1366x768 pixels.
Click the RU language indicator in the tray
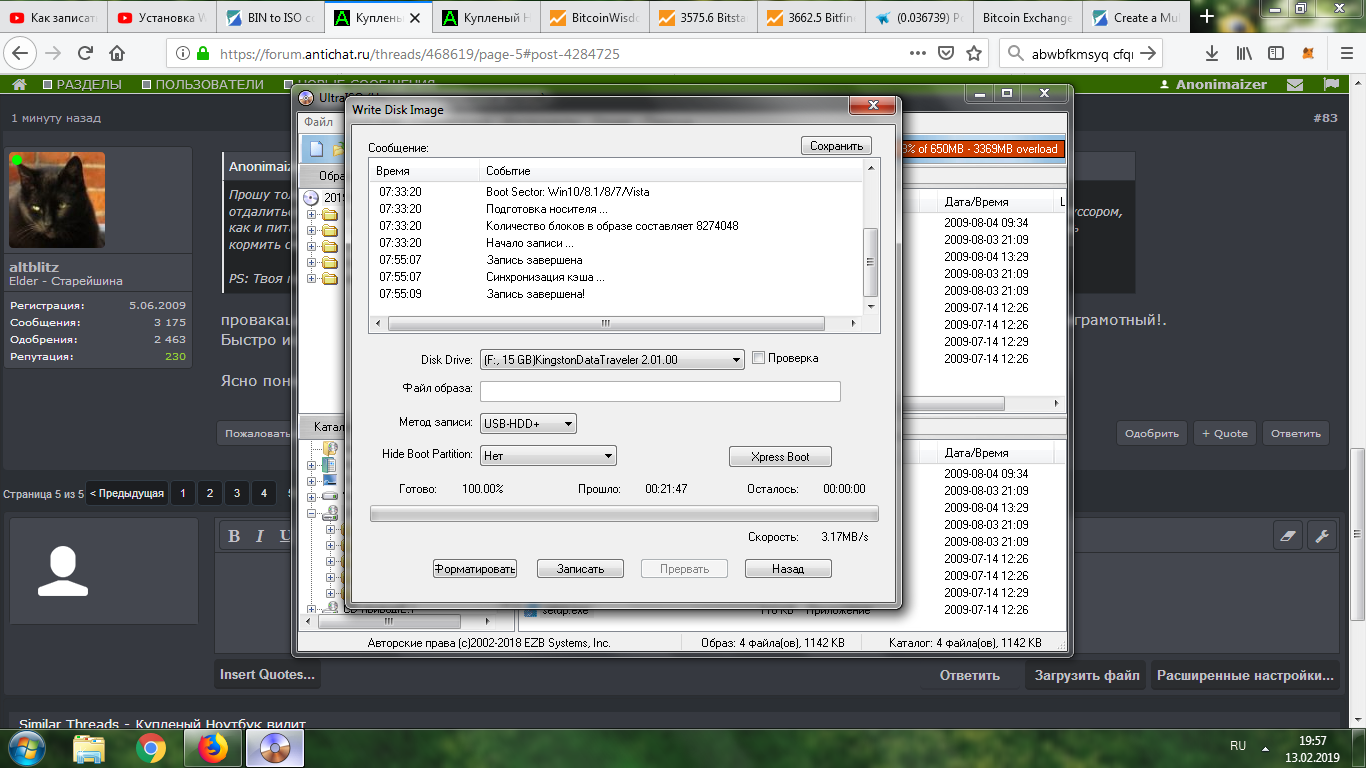[1237, 746]
